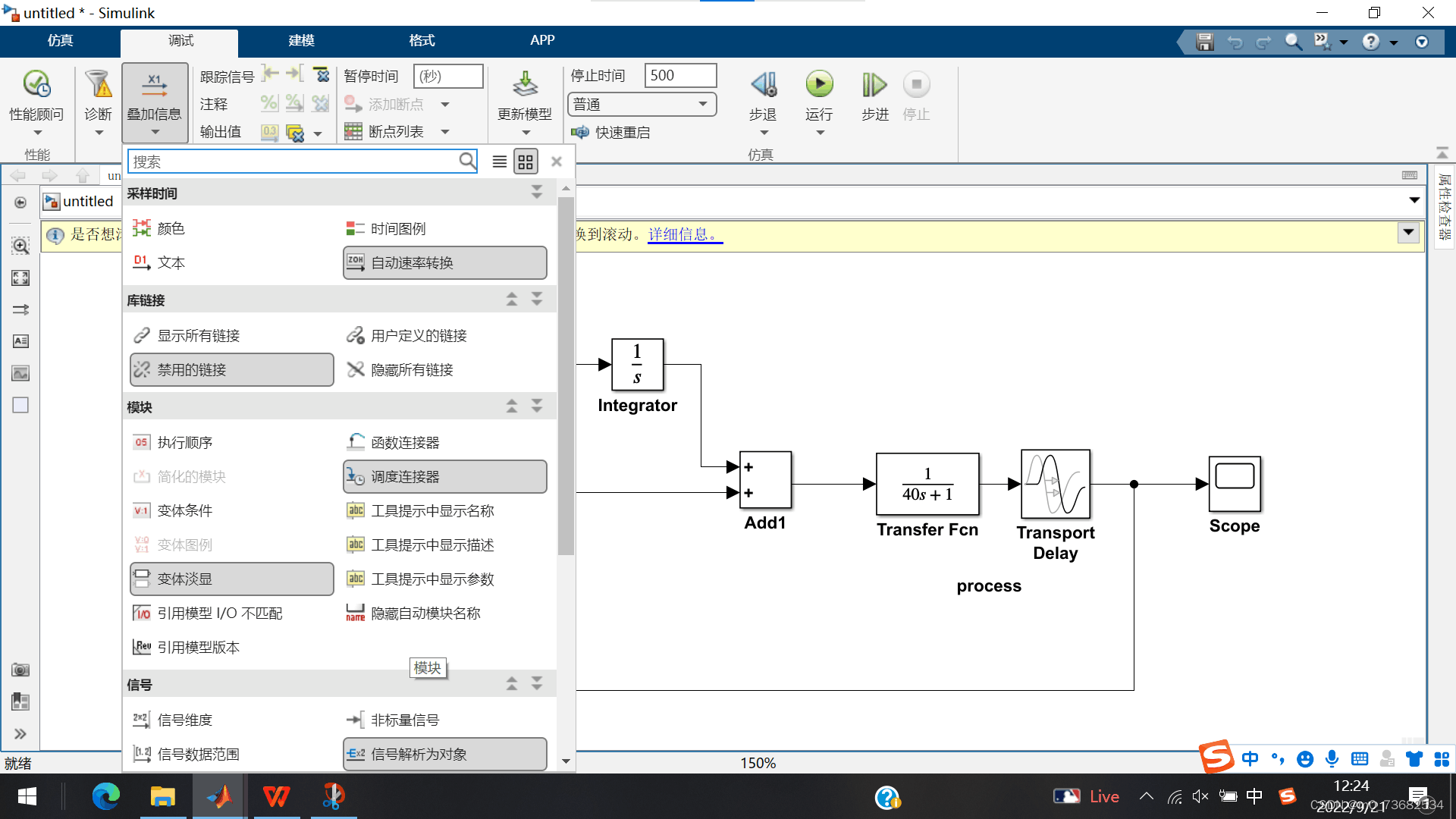The height and width of the screenshot is (819, 1456).
Task: Click the Step Back (步退) icon
Action: click(763, 85)
